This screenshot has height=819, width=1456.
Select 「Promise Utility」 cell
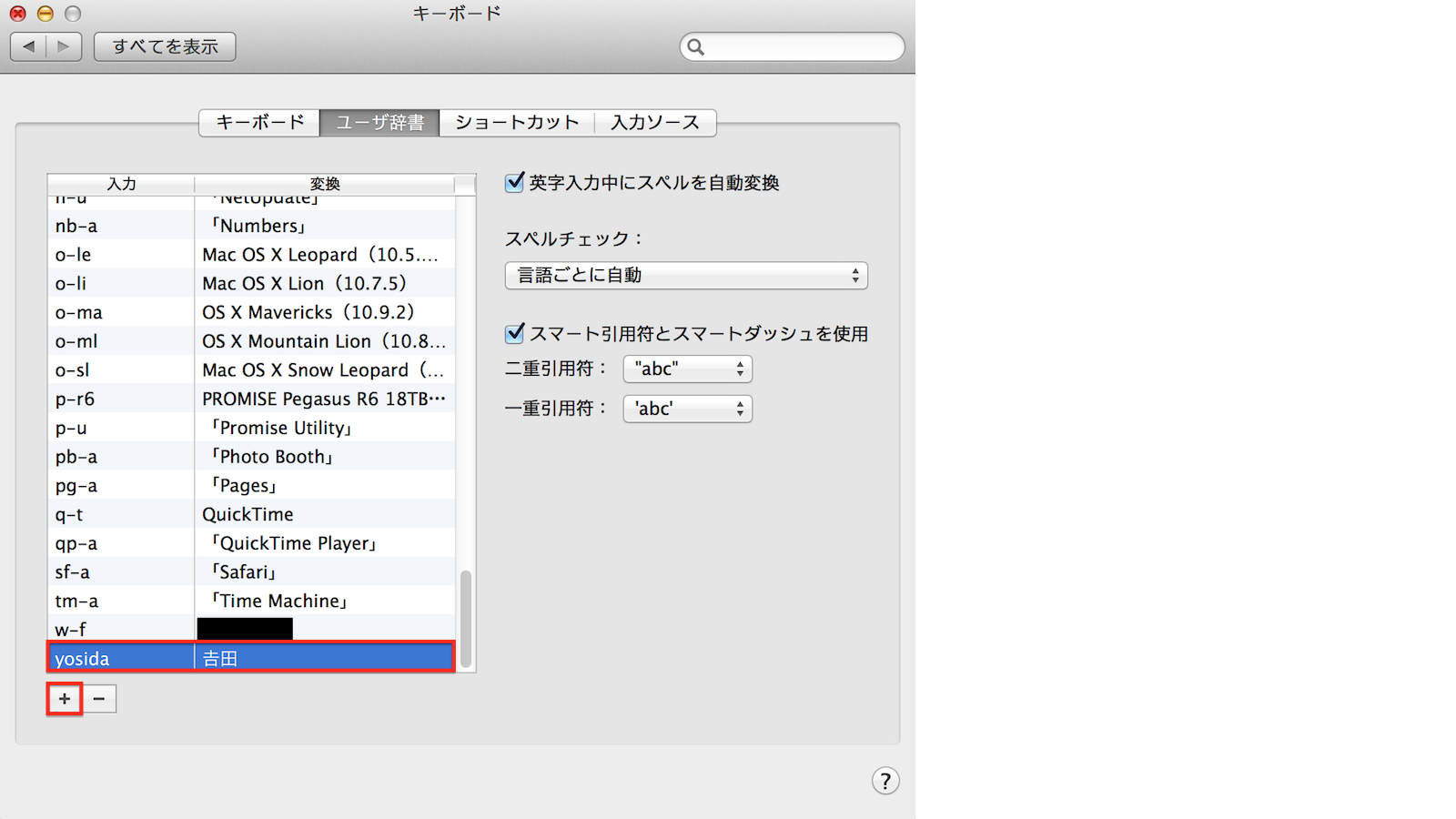[325, 428]
